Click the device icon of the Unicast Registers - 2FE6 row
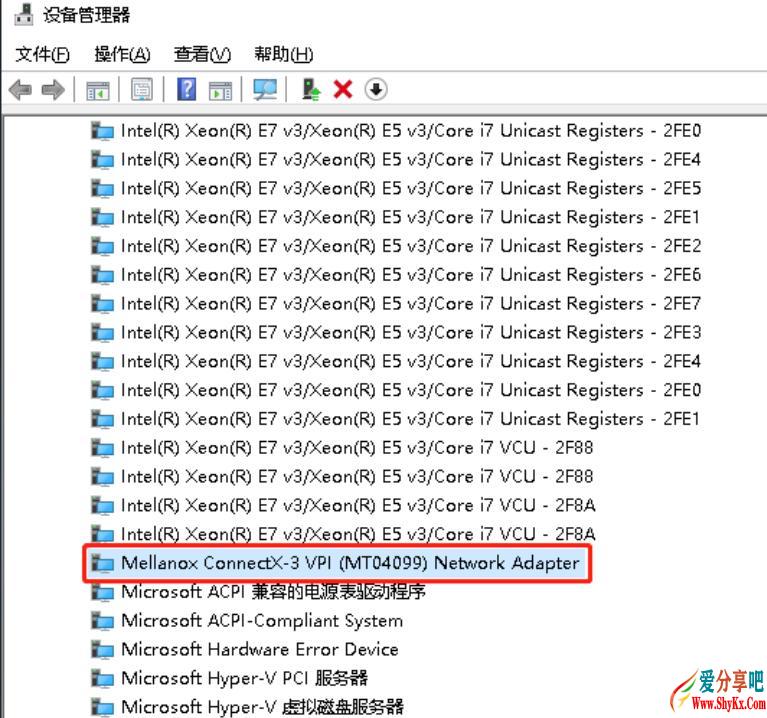Image resolution: width=767 pixels, height=718 pixels. pyautogui.click(x=103, y=275)
